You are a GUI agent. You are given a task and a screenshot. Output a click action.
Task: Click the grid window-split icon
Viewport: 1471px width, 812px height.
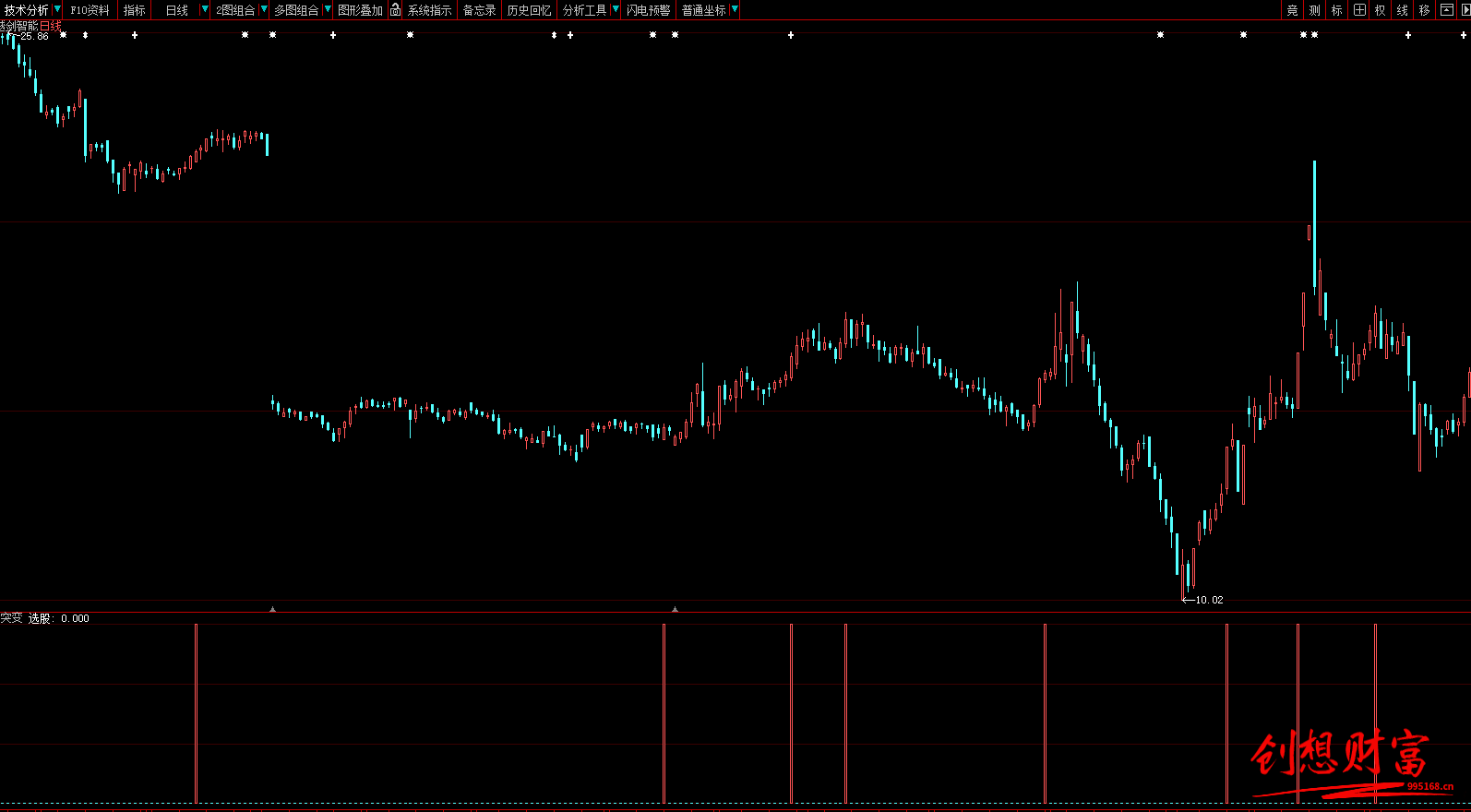tap(1359, 10)
